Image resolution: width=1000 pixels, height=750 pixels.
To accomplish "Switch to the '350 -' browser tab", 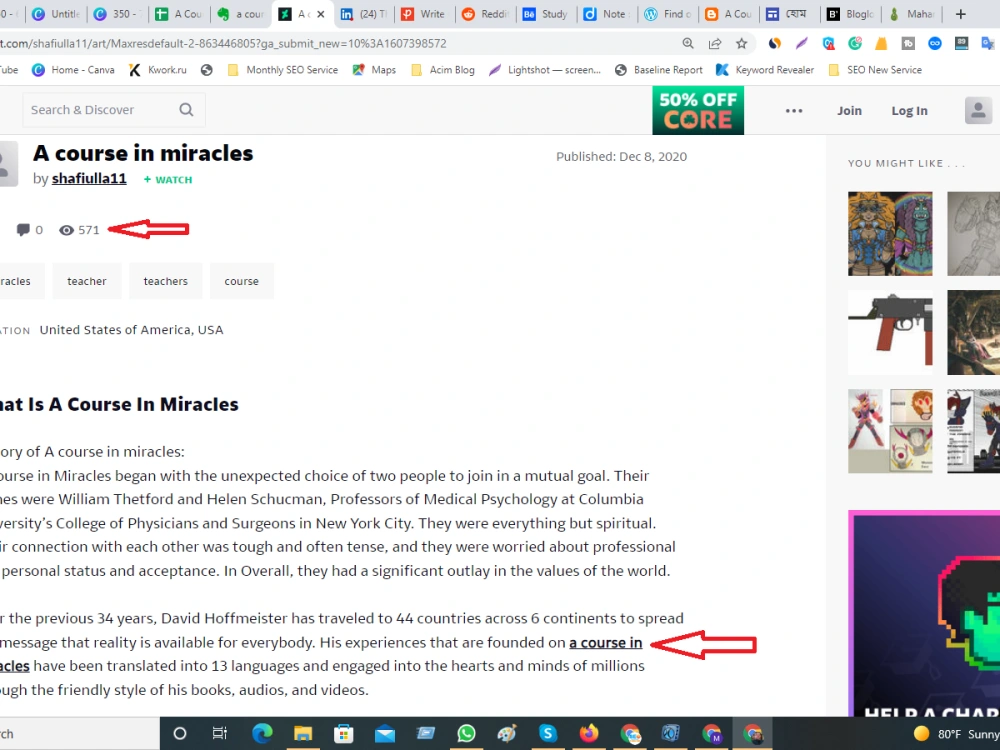I will (x=118, y=14).
